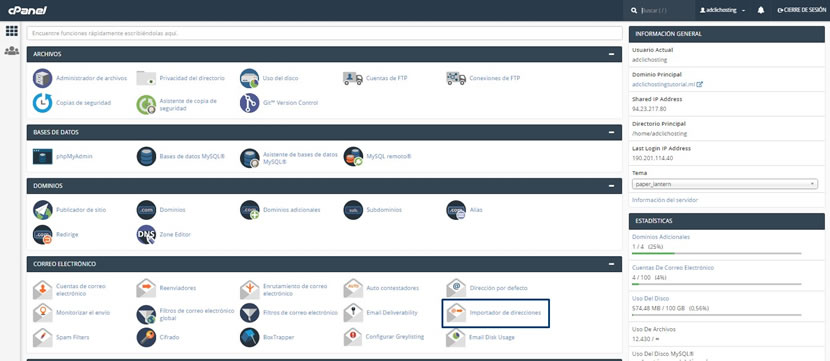Open the Publicador de sitio icon
Image resolution: width=830 pixels, height=361 pixels.
click(42, 210)
